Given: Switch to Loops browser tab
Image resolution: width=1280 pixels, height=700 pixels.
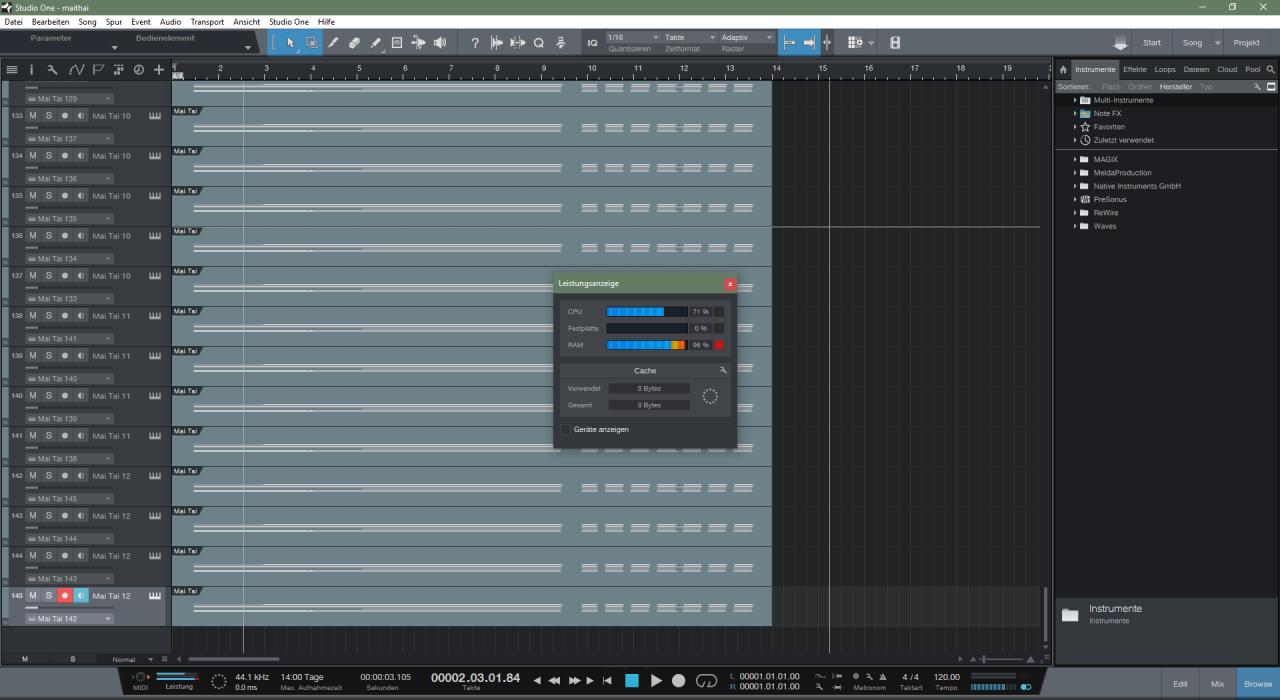Looking at the screenshot, I should click(x=1165, y=70).
